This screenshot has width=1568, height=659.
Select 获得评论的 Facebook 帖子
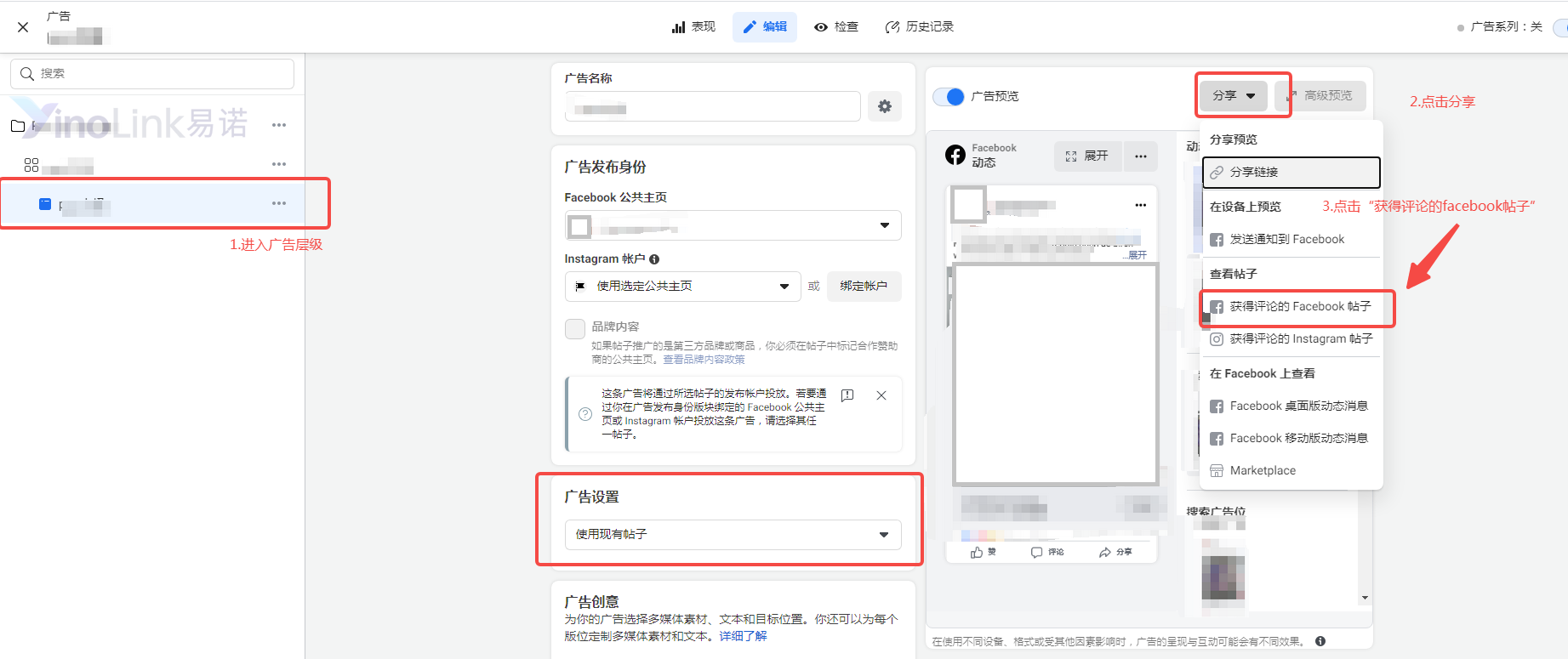(1291, 307)
